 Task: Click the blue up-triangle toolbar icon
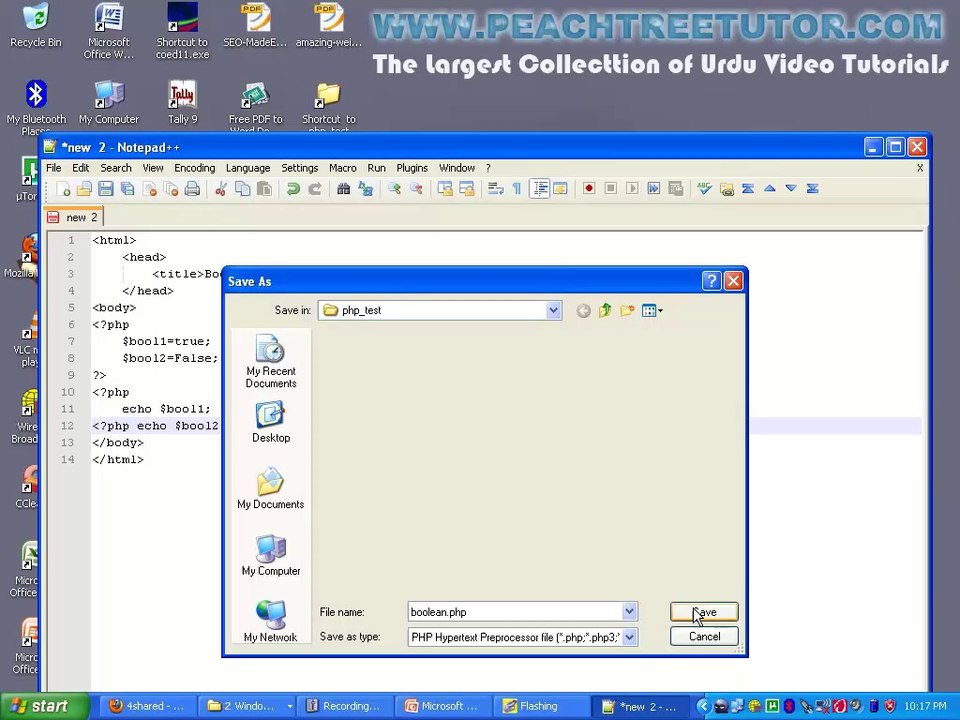(770, 189)
